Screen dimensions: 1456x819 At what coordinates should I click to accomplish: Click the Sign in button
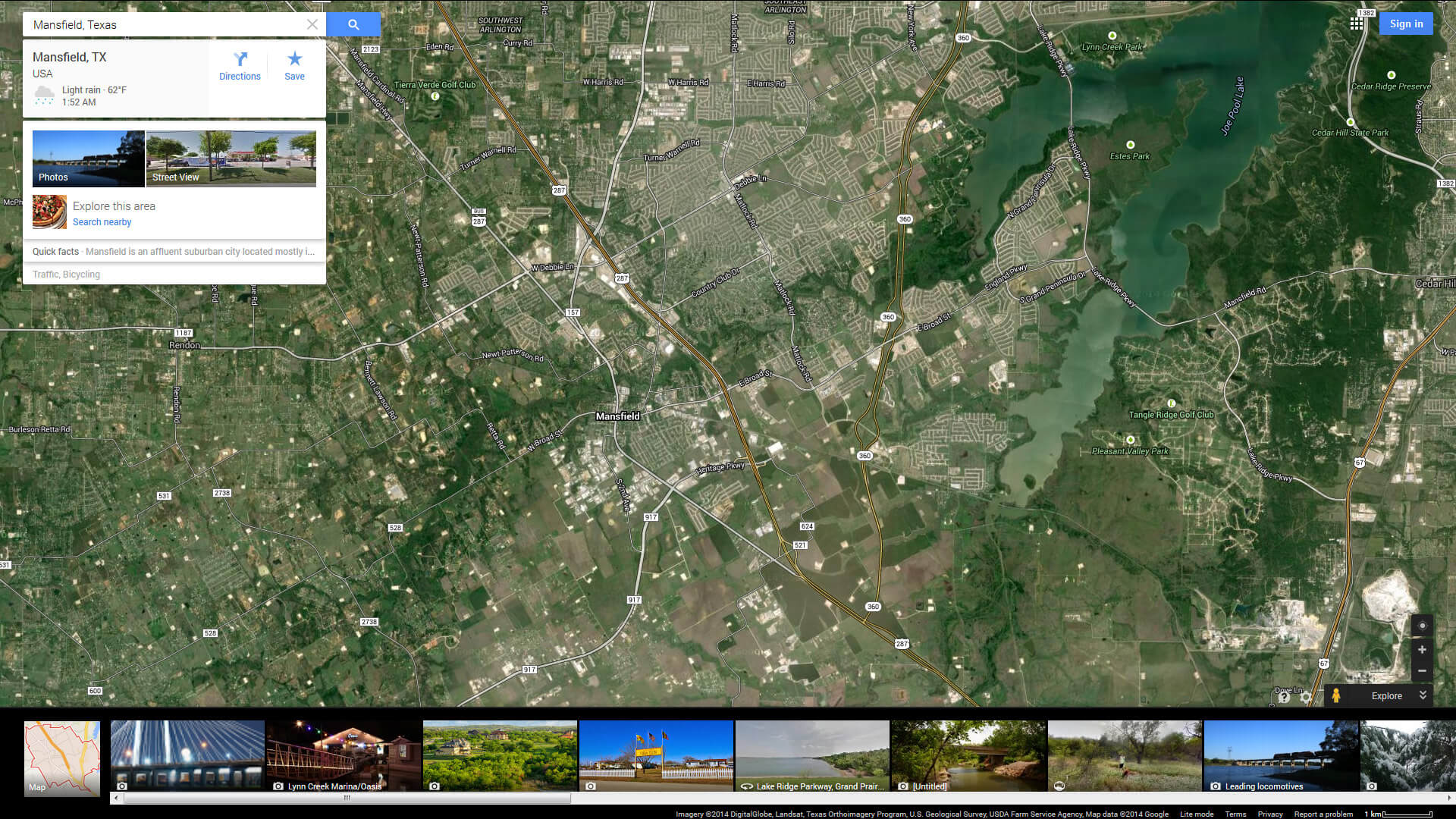(1406, 24)
